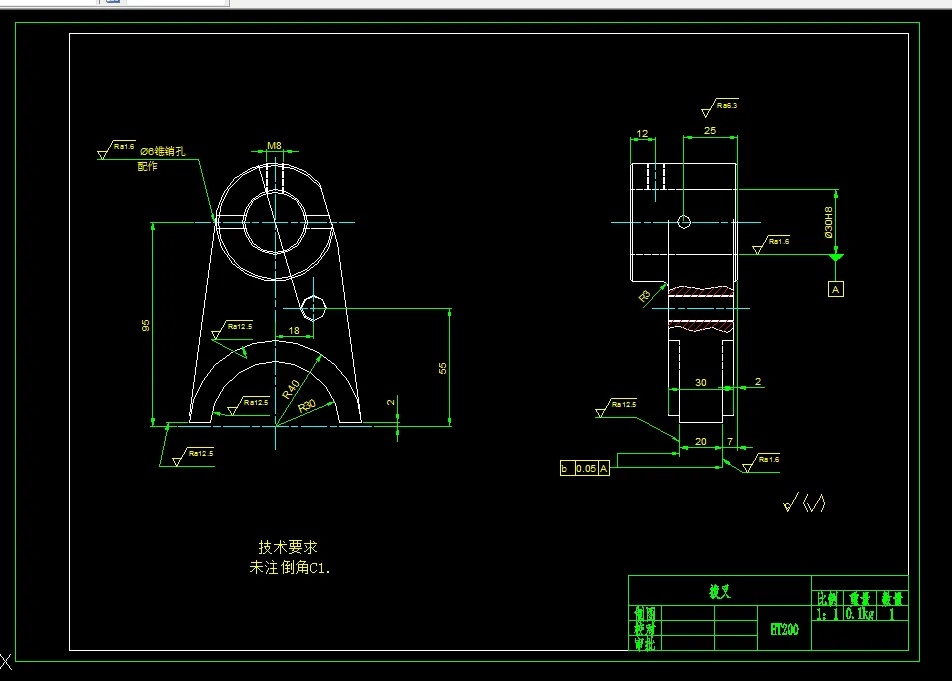Image resolution: width=952 pixels, height=681 pixels.
Task: Select the datum triangle under Ø30H8
Action: tap(837, 257)
